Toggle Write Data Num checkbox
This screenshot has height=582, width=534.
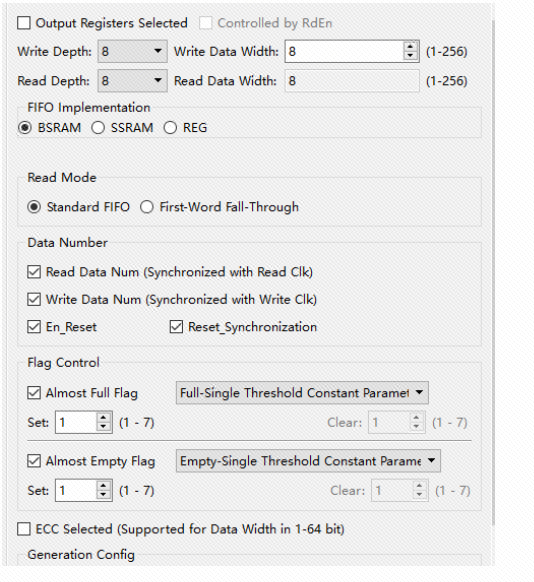tap(34, 299)
